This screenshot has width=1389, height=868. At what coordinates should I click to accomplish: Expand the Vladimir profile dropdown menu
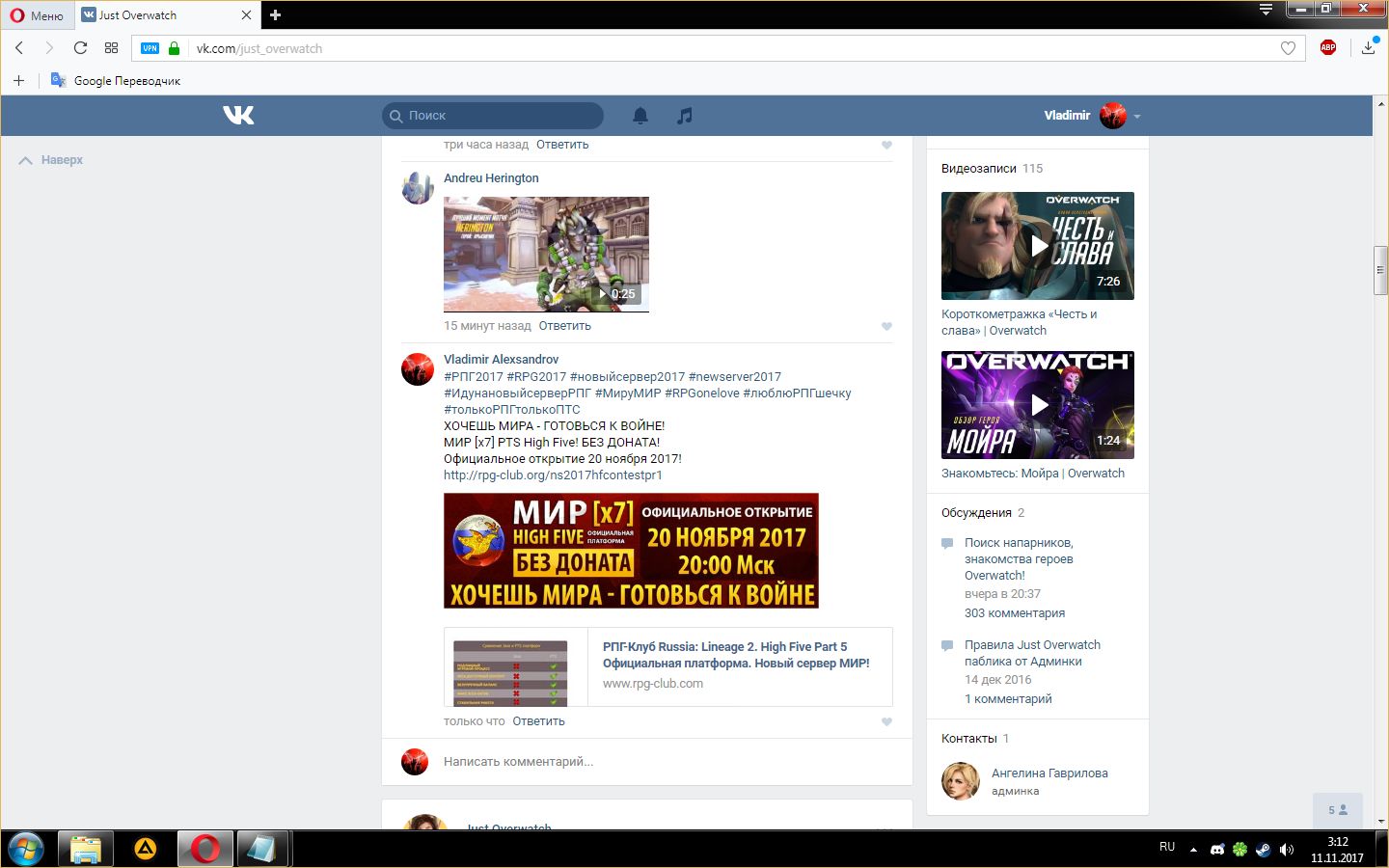tap(1137, 116)
